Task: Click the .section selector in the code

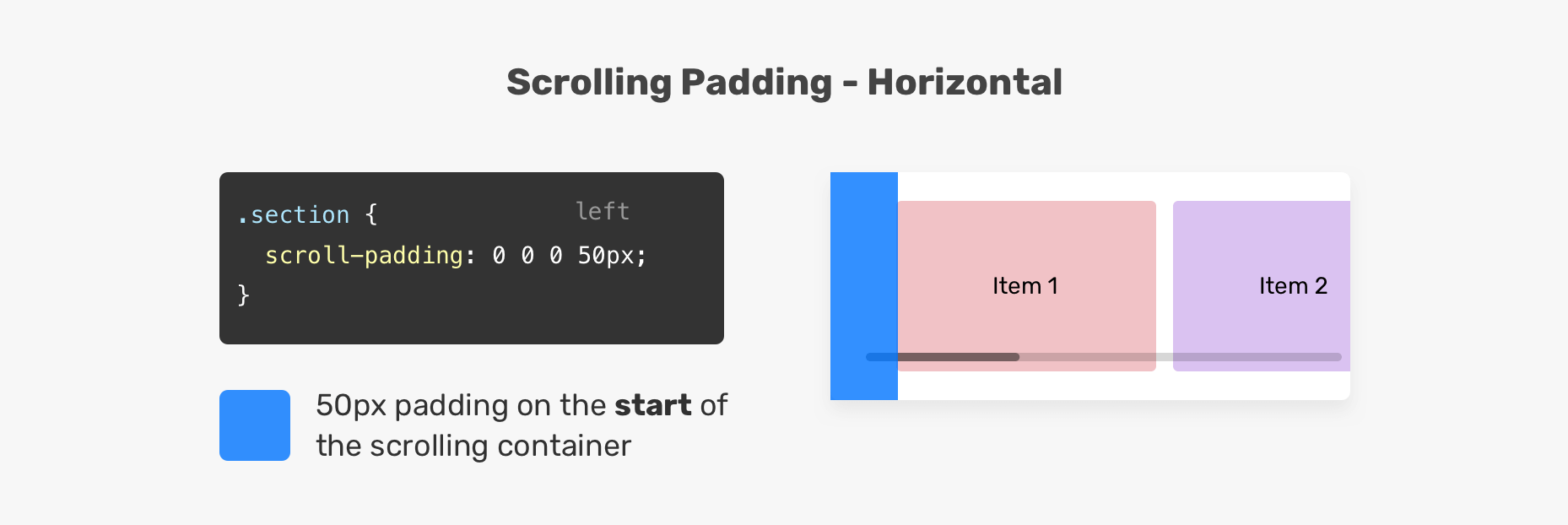Action: pos(294,215)
